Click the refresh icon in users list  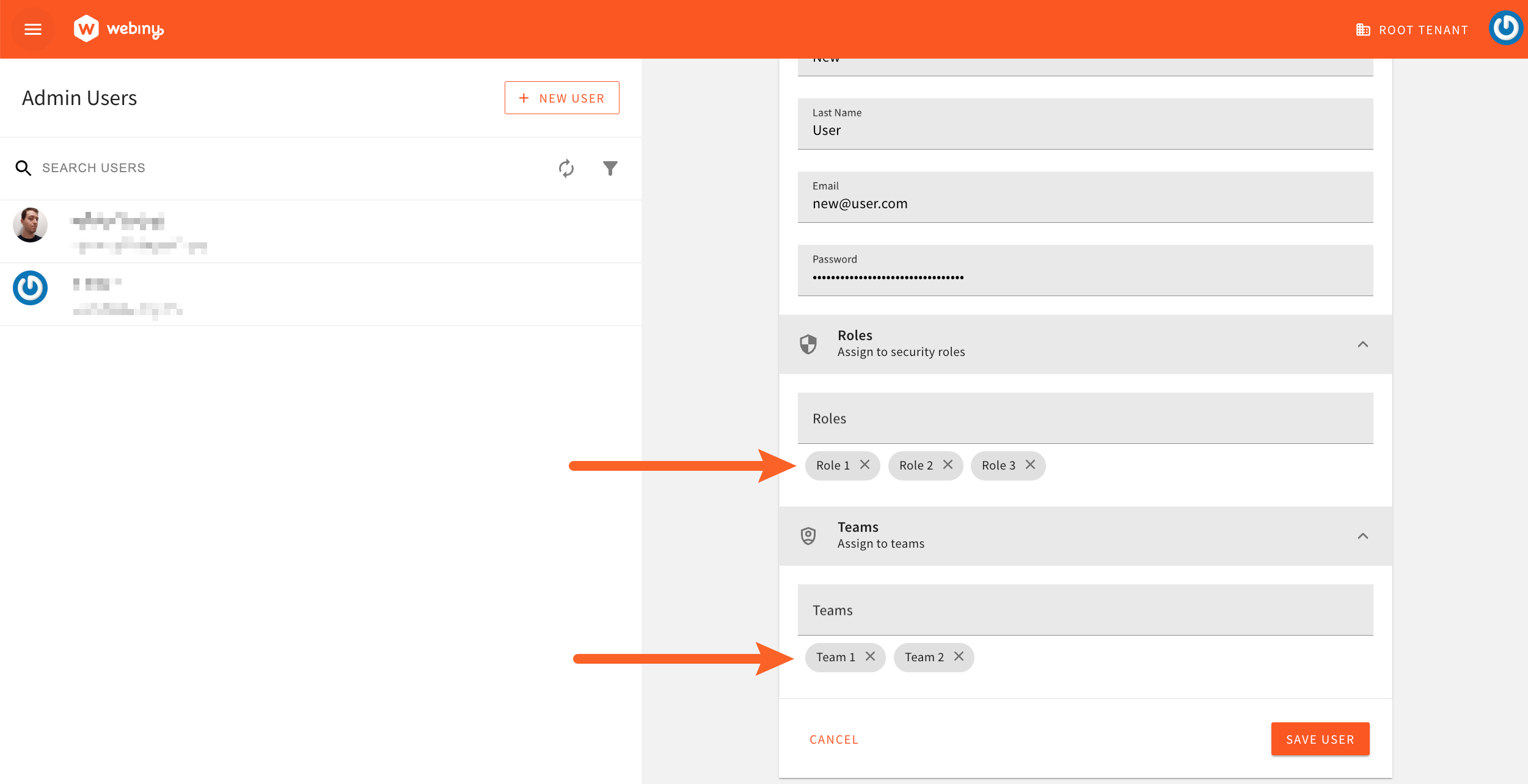[x=566, y=168]
